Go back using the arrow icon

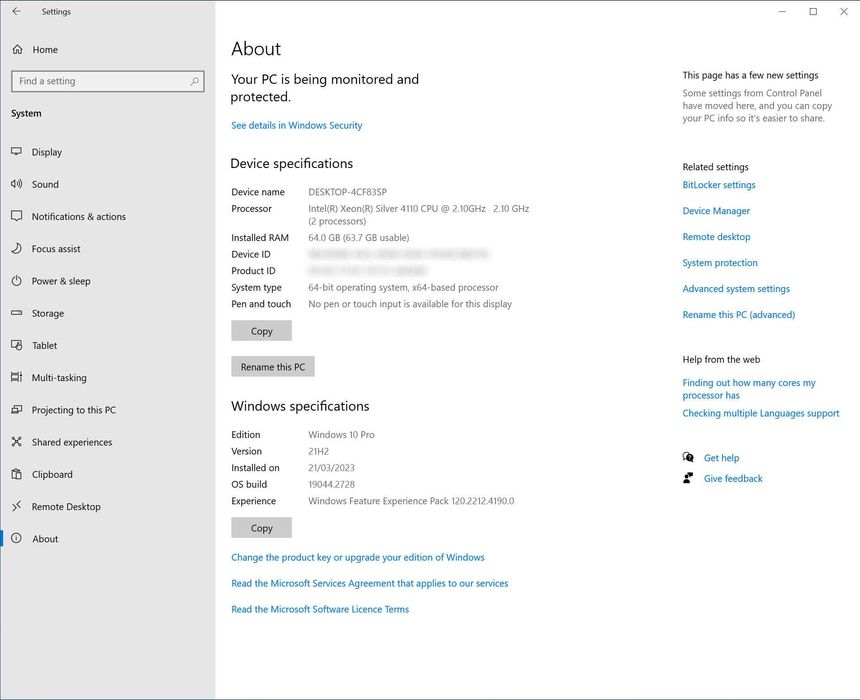pyautogui.click(x=16, y=11)
